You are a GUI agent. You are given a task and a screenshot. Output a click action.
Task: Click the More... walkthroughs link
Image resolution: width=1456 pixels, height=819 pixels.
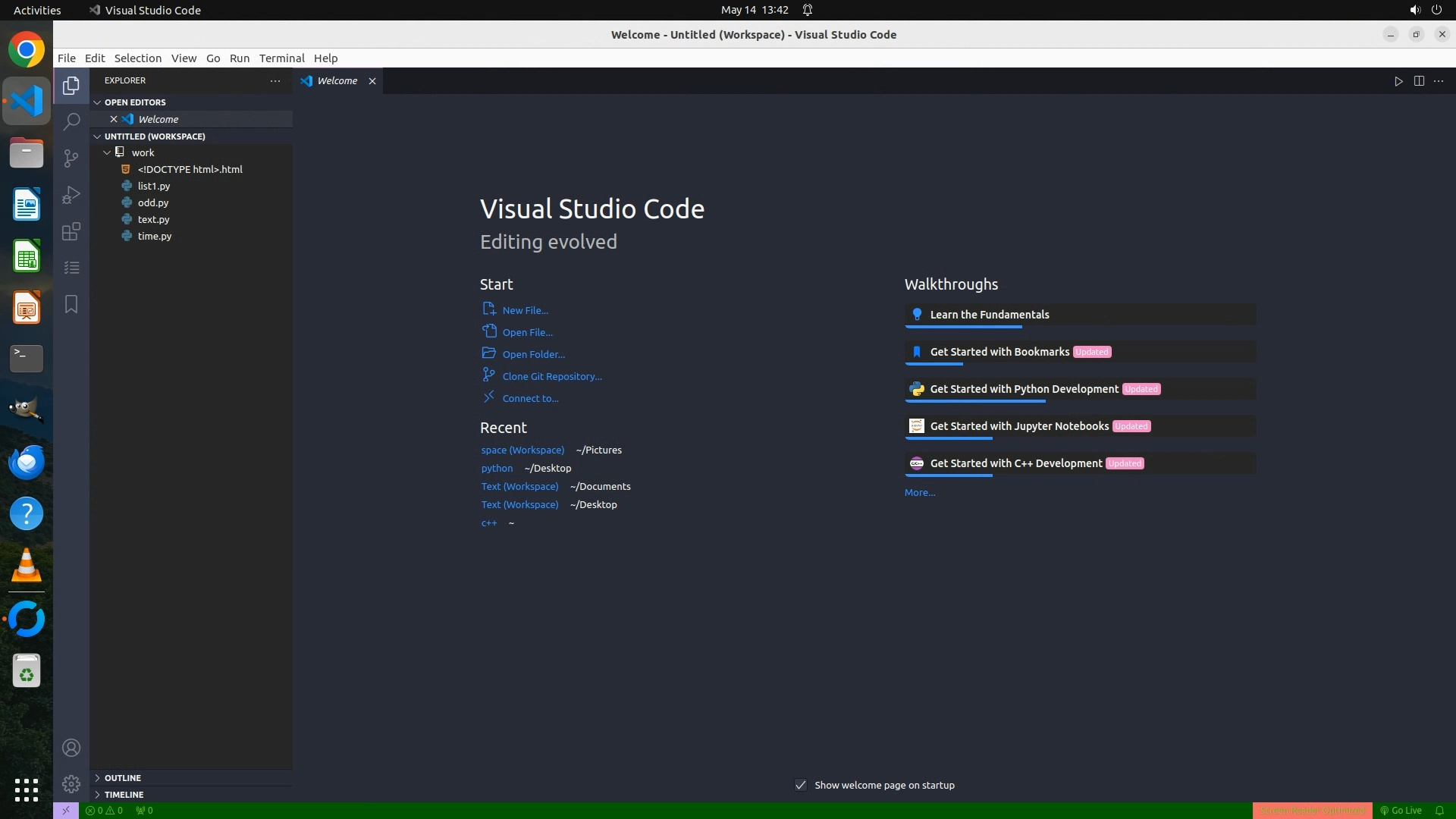[x=919, y=492]
